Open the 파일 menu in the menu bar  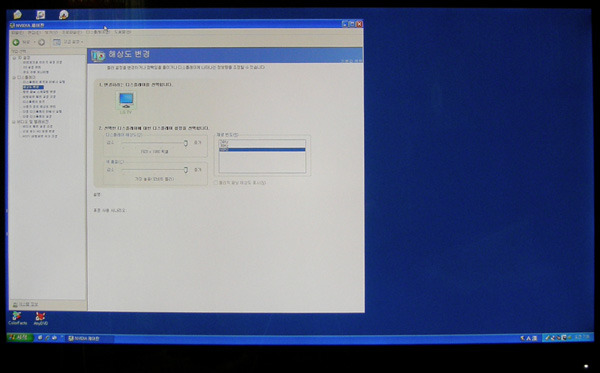click(x=17, y=33)
